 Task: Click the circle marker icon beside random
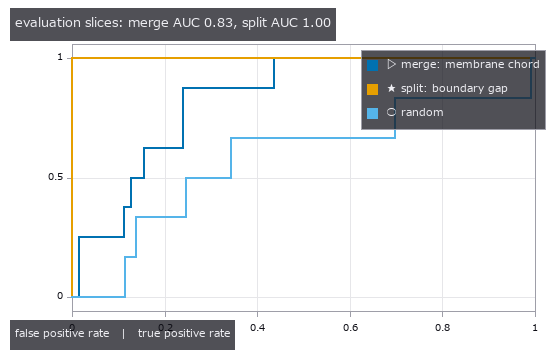(391, 112)
